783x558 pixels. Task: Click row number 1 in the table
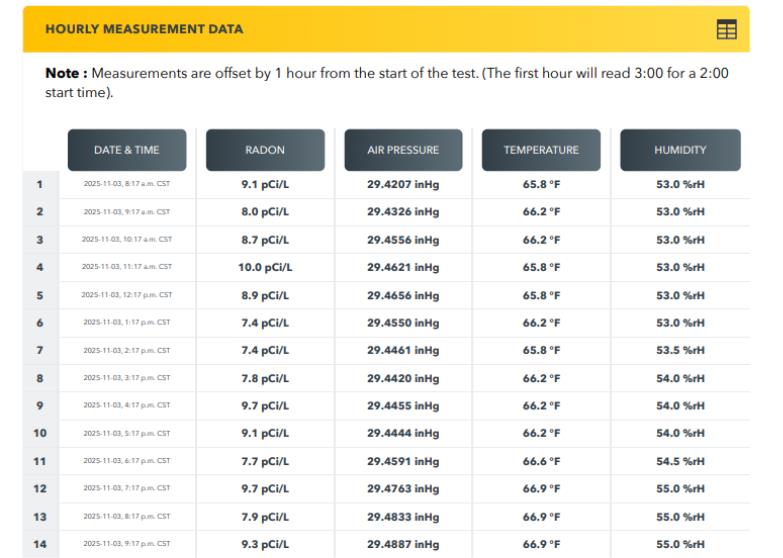click(x=40, y=184)
